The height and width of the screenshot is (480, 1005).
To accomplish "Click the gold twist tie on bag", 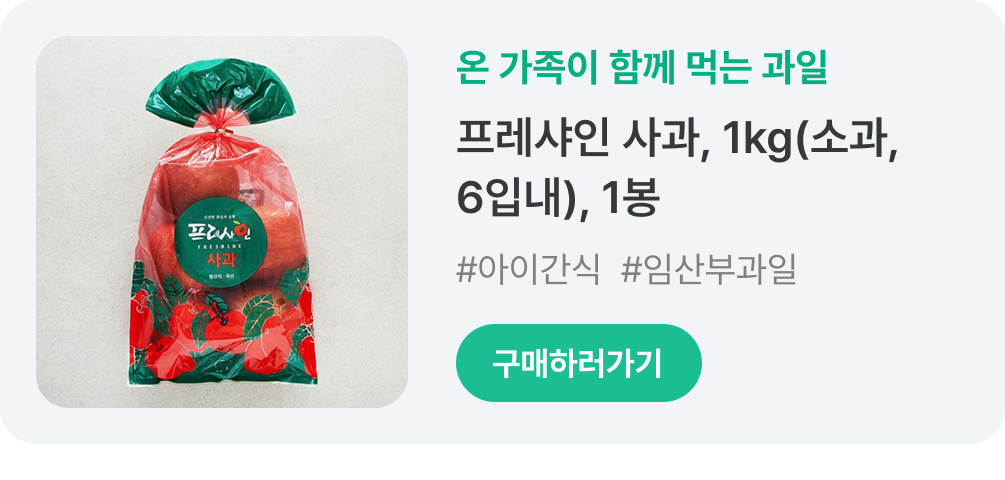I will point(220,131).
